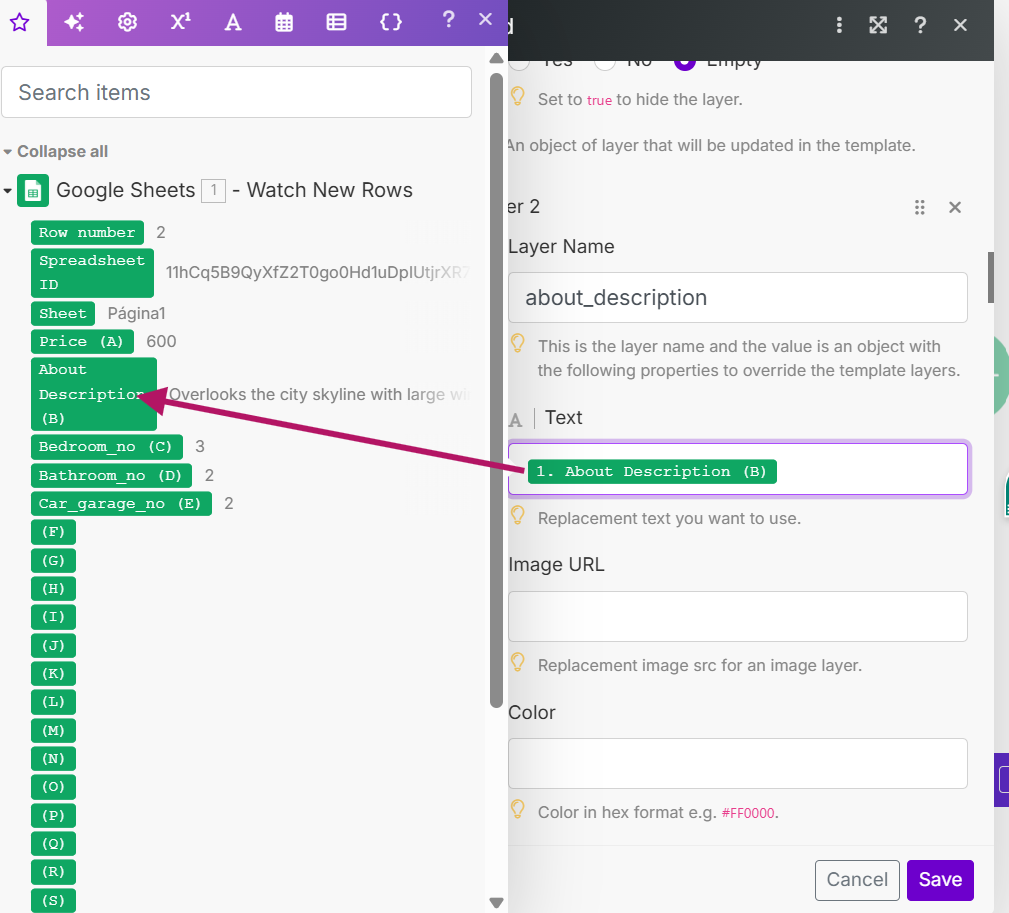1009x913 pixels.
Task: Open text functions A tab
Action: click(233, 23)
